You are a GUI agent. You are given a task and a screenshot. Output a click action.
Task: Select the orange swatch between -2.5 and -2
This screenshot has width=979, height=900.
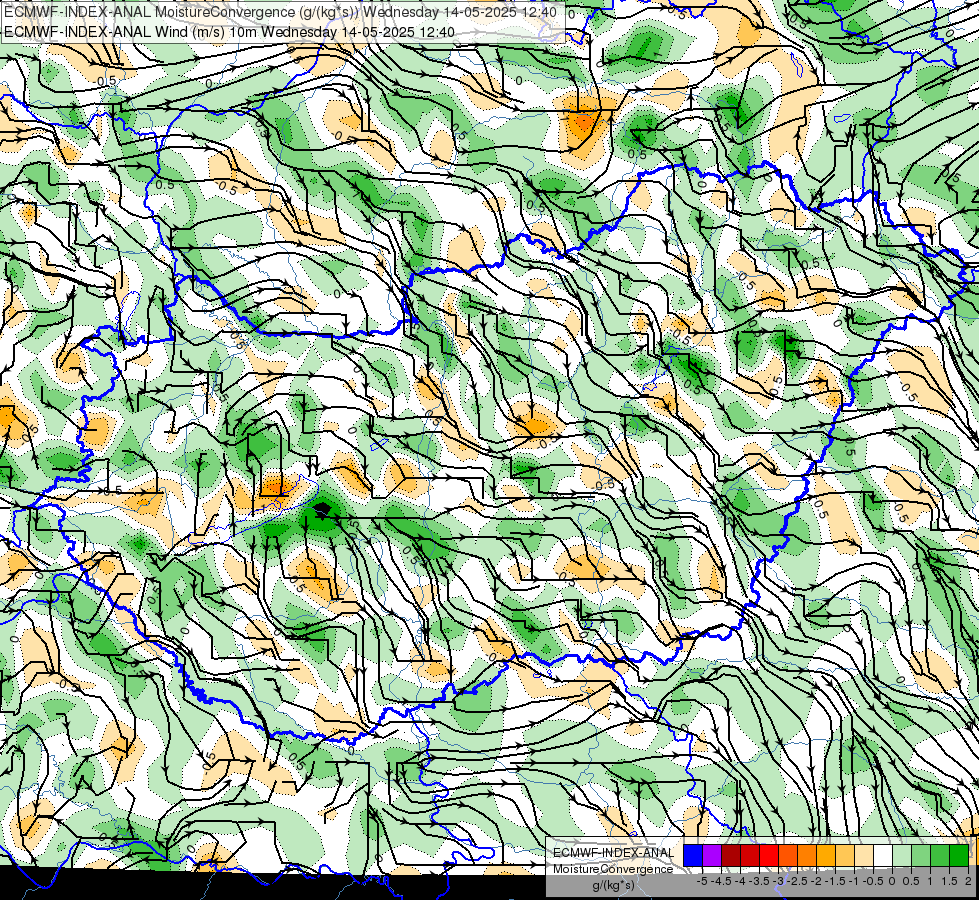coord(807,855)
